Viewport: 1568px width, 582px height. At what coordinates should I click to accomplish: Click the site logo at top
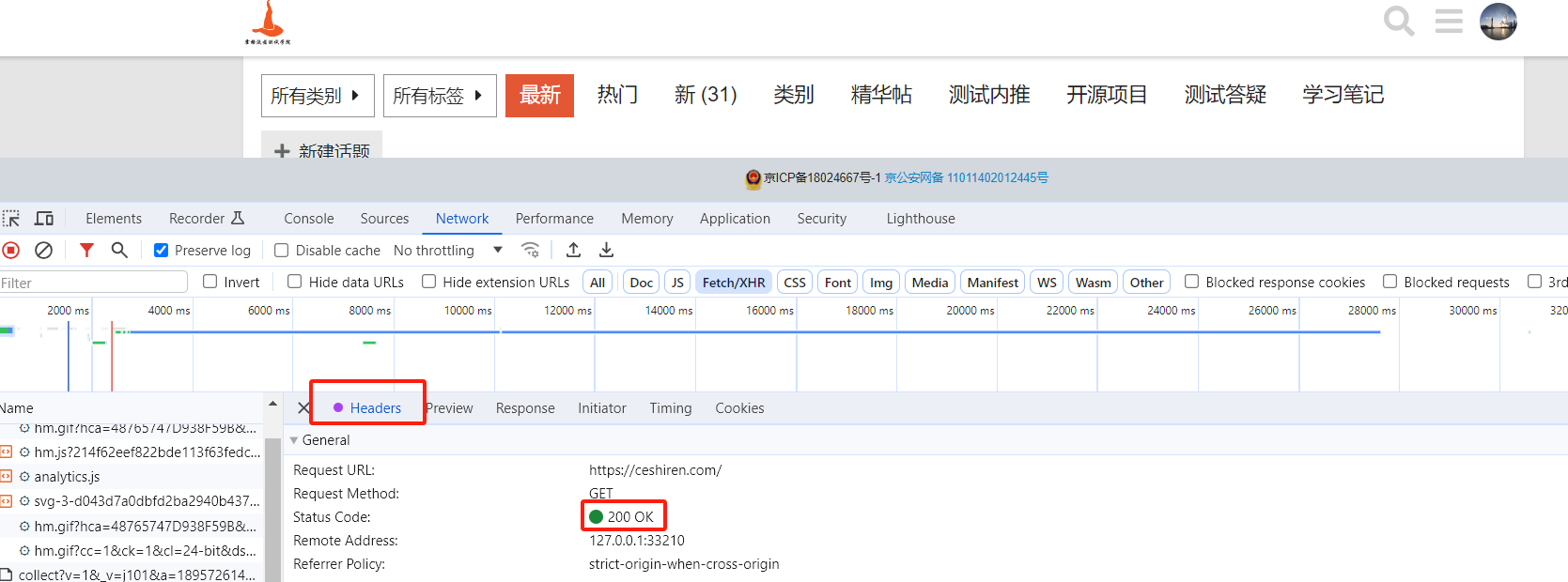[268, 23]
